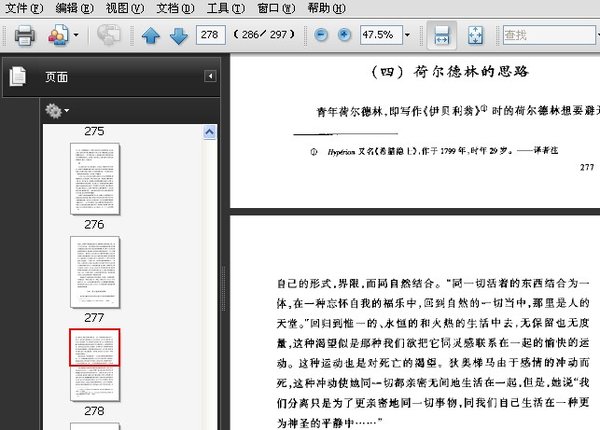This screenshot has width=600, height=430.
Task: Open the 文件 (File) menu
Action: [24, 8]
